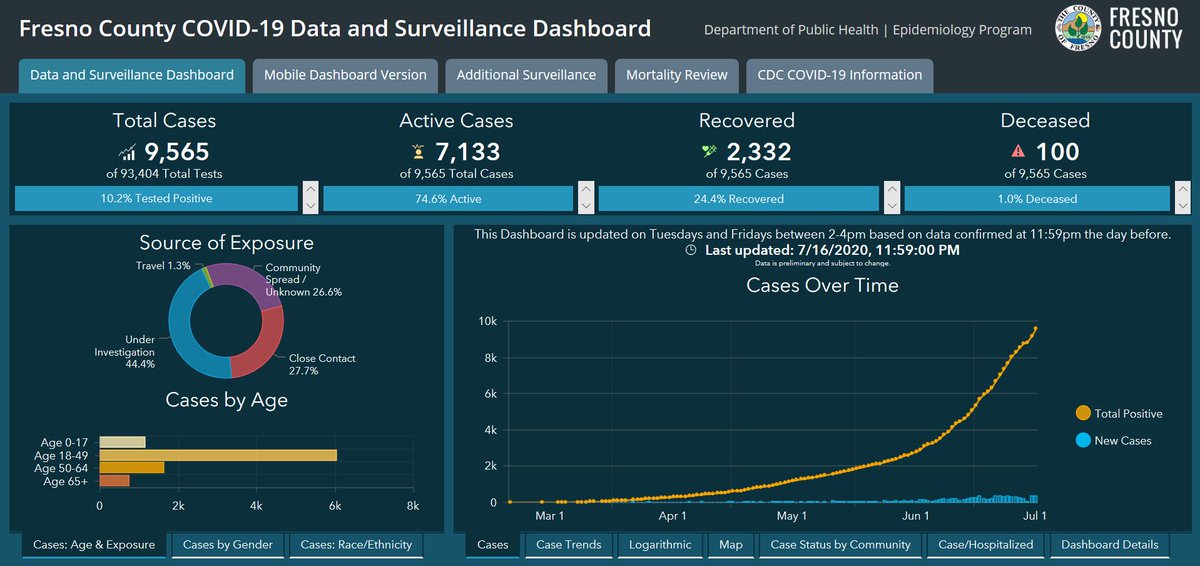
Task: Click the Age 0-17 bar
Action: pyautogui.click(x=122, y=442)
